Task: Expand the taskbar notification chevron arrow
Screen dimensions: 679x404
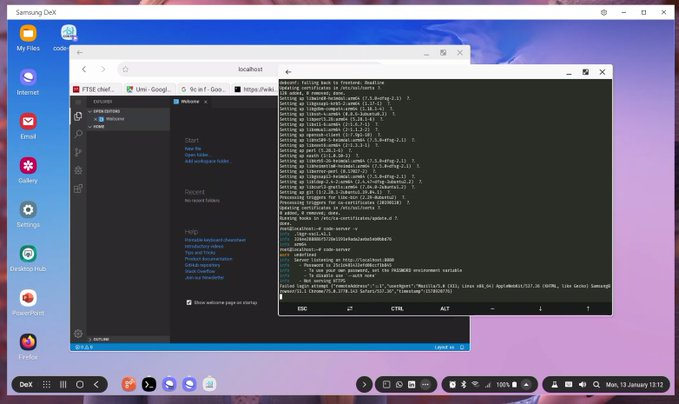Action: pyautogui.click(x=364, y=385)
